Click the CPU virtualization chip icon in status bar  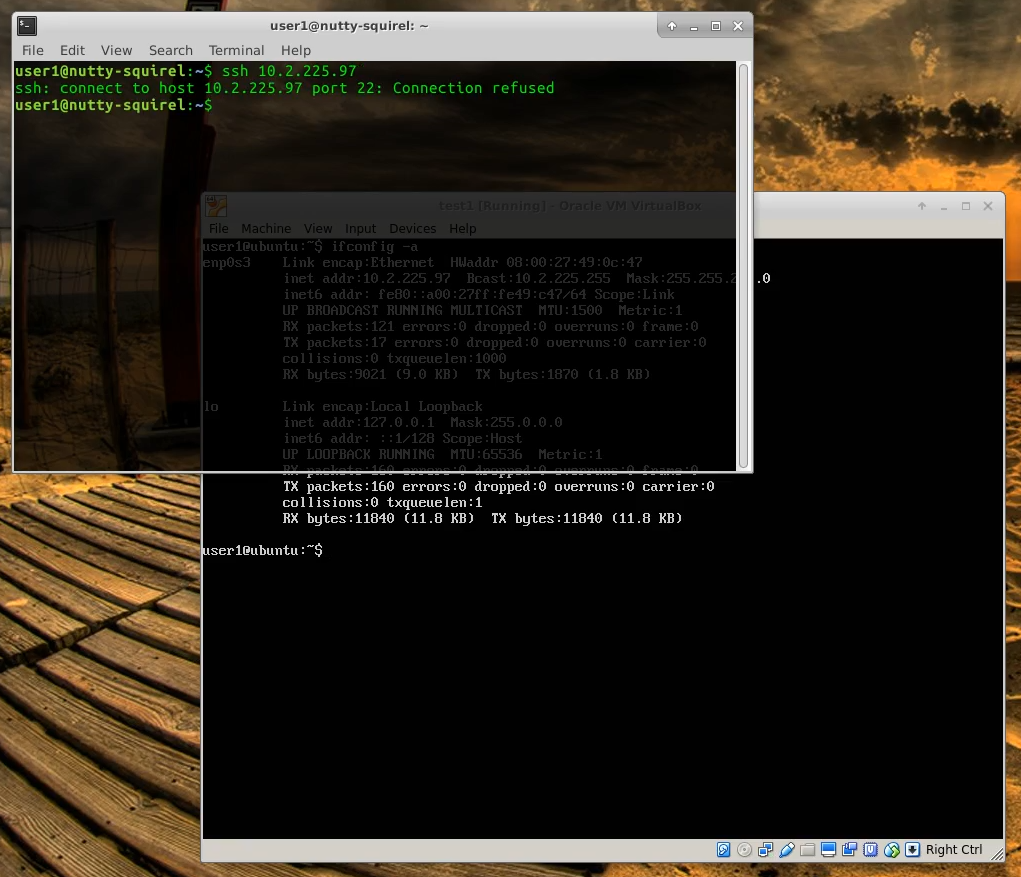click(871, 850)
